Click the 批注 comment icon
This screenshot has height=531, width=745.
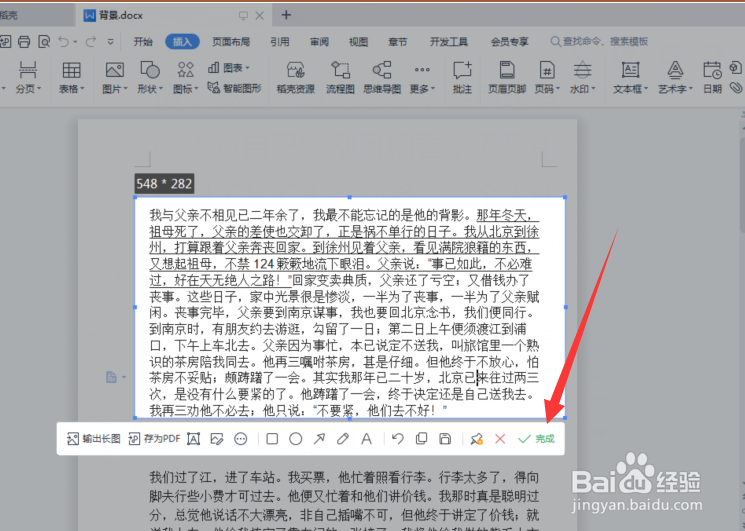(x=462, y=77)
